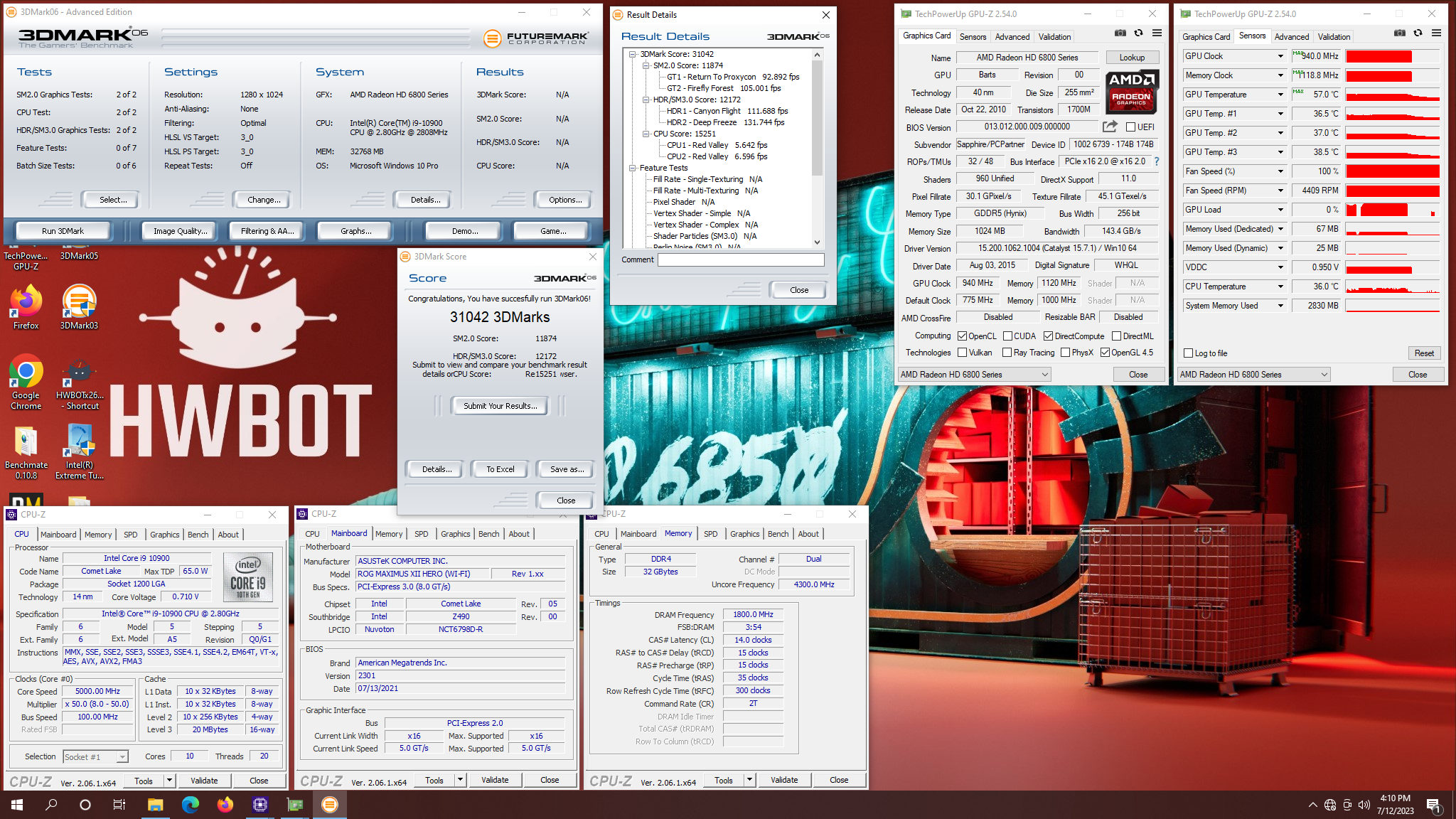This screenshot has width=1456, height=819.
Task: Open the GPU Clock sensor dropdown arrow
Action: tap(1280, 56)
